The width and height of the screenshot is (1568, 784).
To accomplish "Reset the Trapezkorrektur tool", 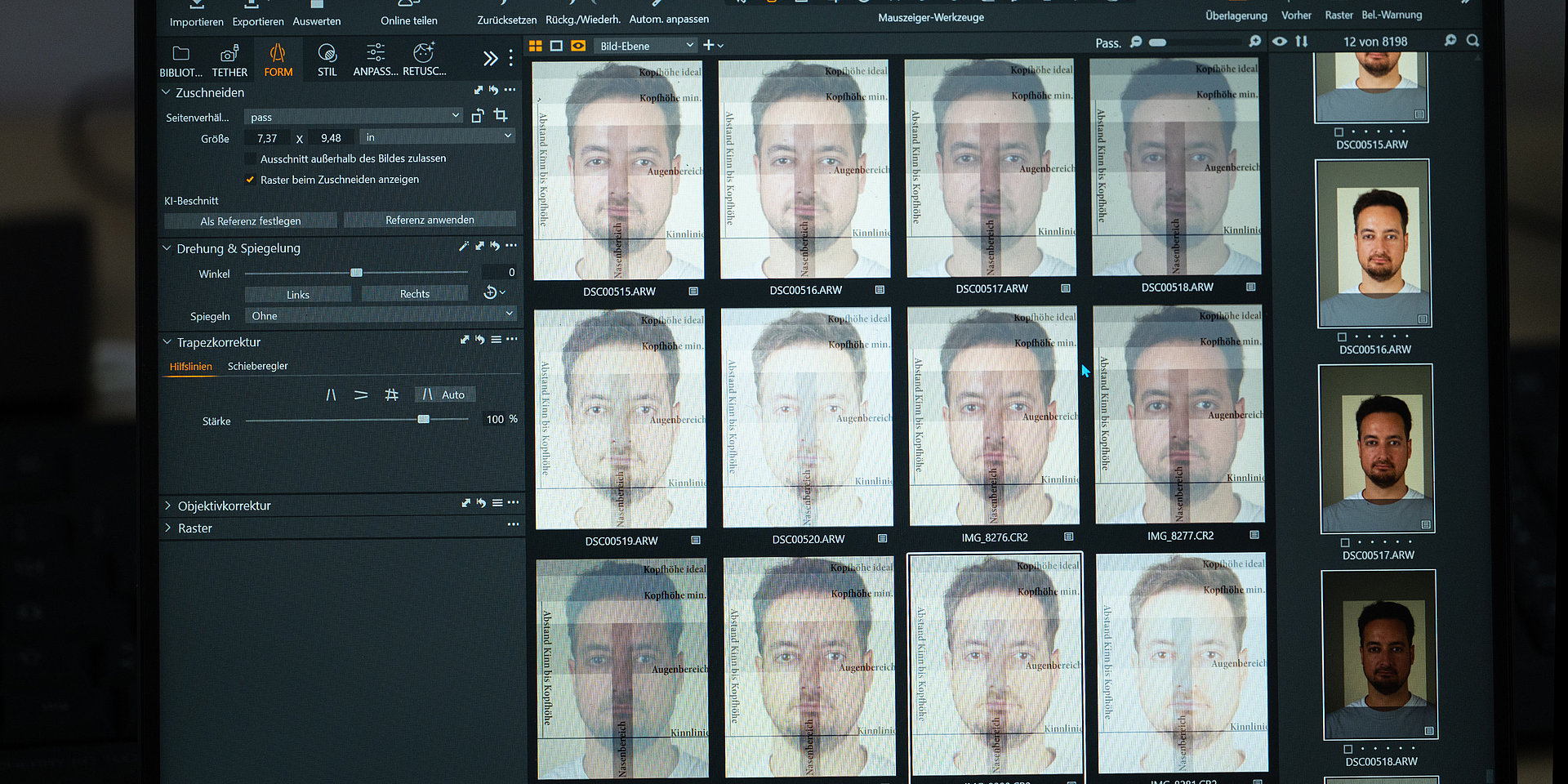I will 480,339.
